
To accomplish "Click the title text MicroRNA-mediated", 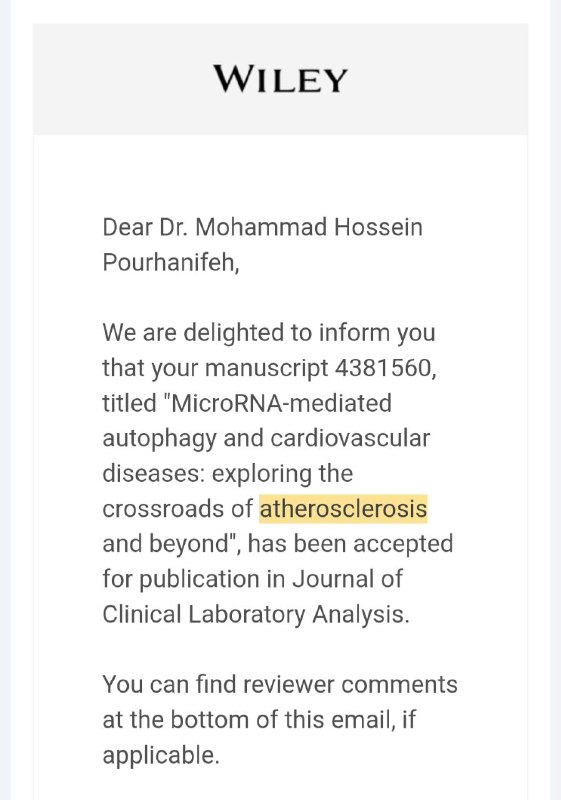I will (282, 403).
